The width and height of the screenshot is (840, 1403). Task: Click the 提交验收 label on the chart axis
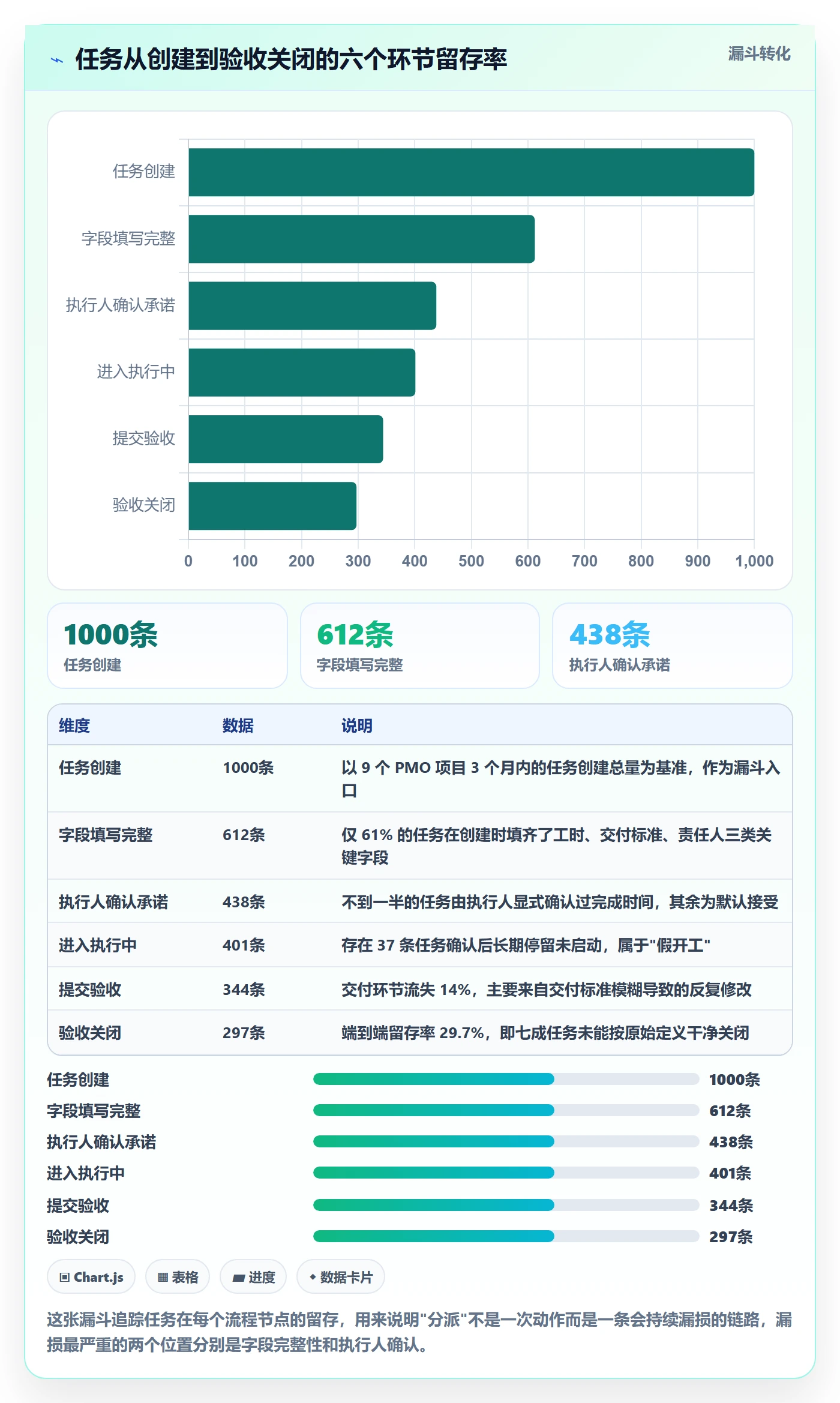point(144,438)
